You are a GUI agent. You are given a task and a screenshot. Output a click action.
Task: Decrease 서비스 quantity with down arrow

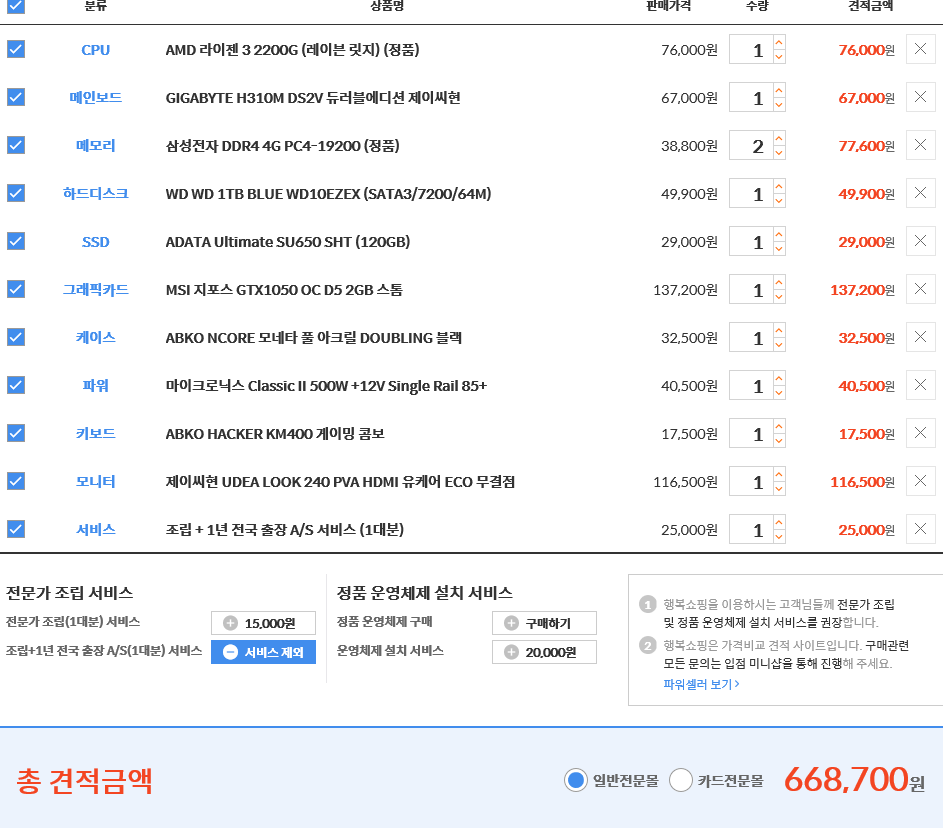pos(779,537)
